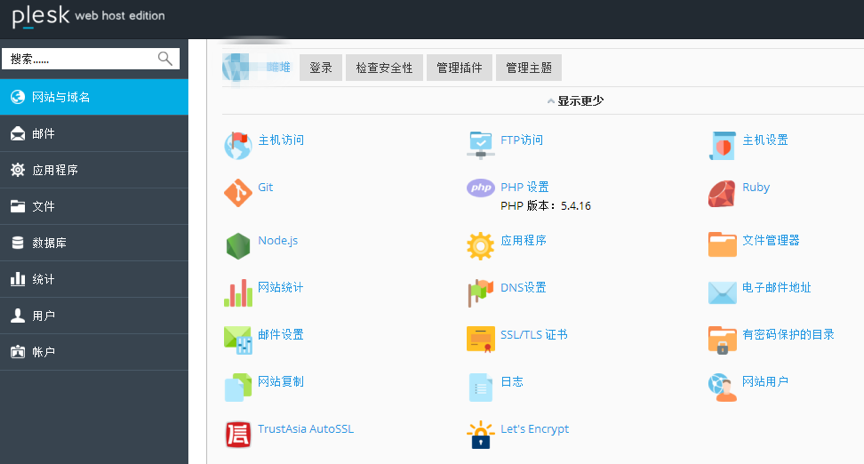864x464 pixels.
Task: Open the 文件管理器 folder icon
Action: point(722,245)
